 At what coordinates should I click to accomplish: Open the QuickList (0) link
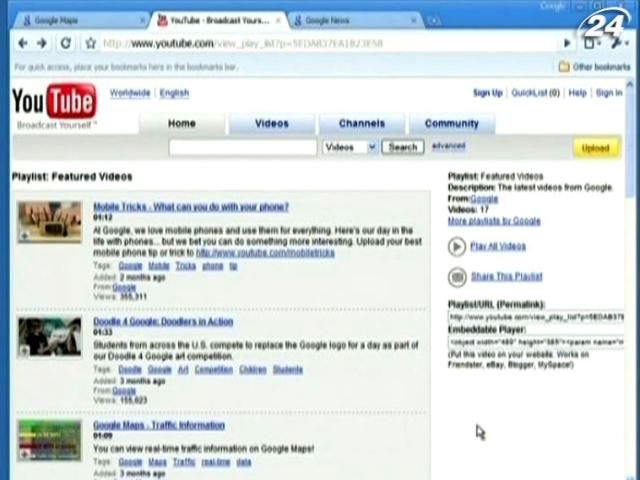(536, 93)
